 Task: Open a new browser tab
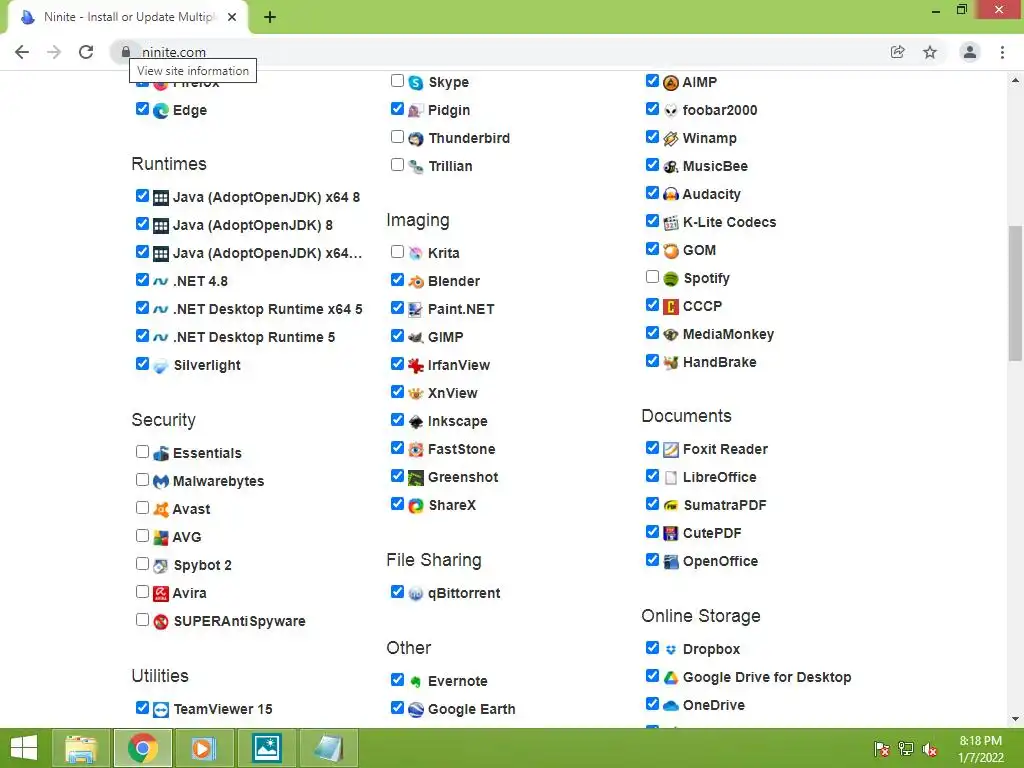pos(270,18)
